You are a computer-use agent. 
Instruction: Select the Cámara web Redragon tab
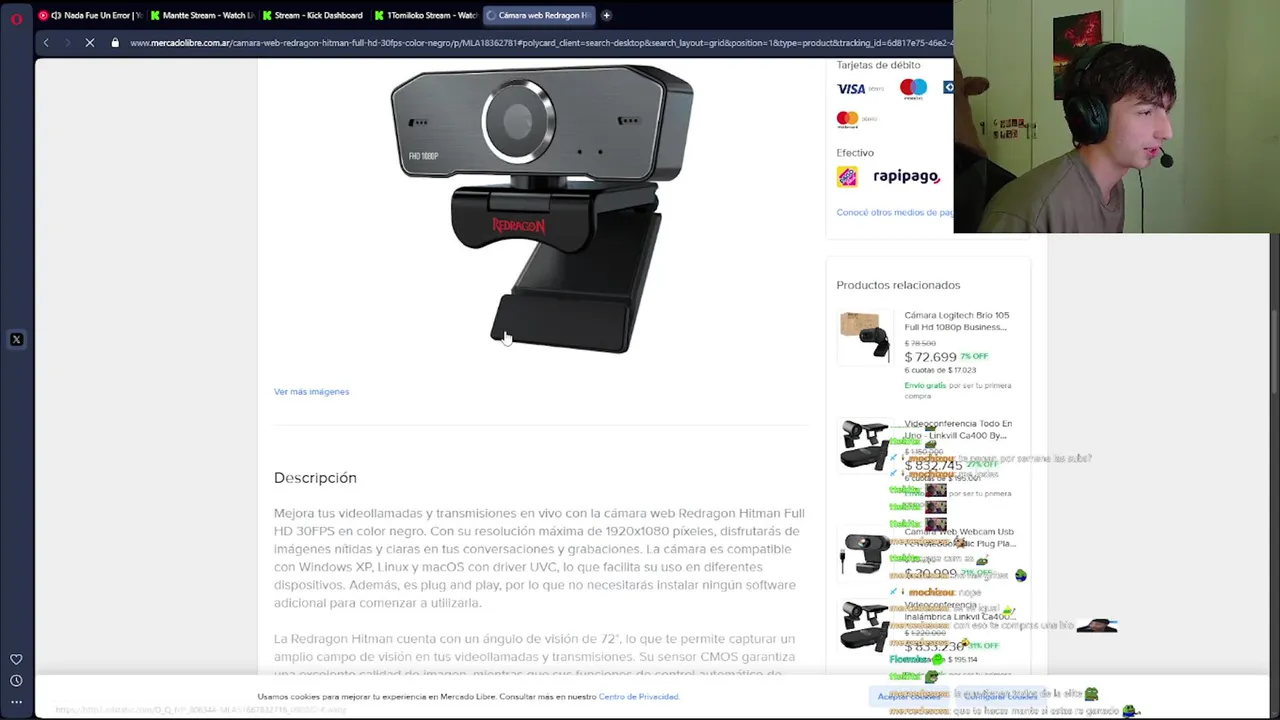pyautogui.click(x=538, y=15)
